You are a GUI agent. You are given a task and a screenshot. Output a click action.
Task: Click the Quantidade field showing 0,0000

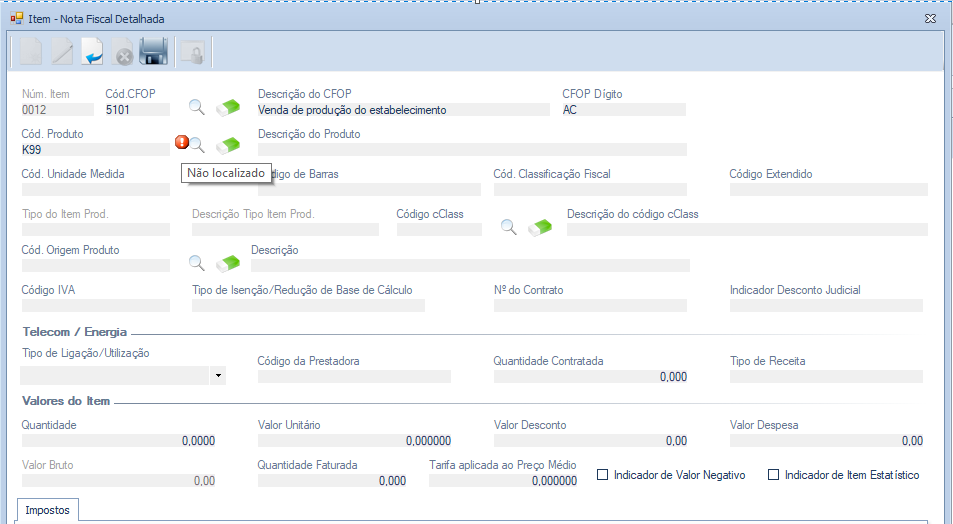point(119,441)
